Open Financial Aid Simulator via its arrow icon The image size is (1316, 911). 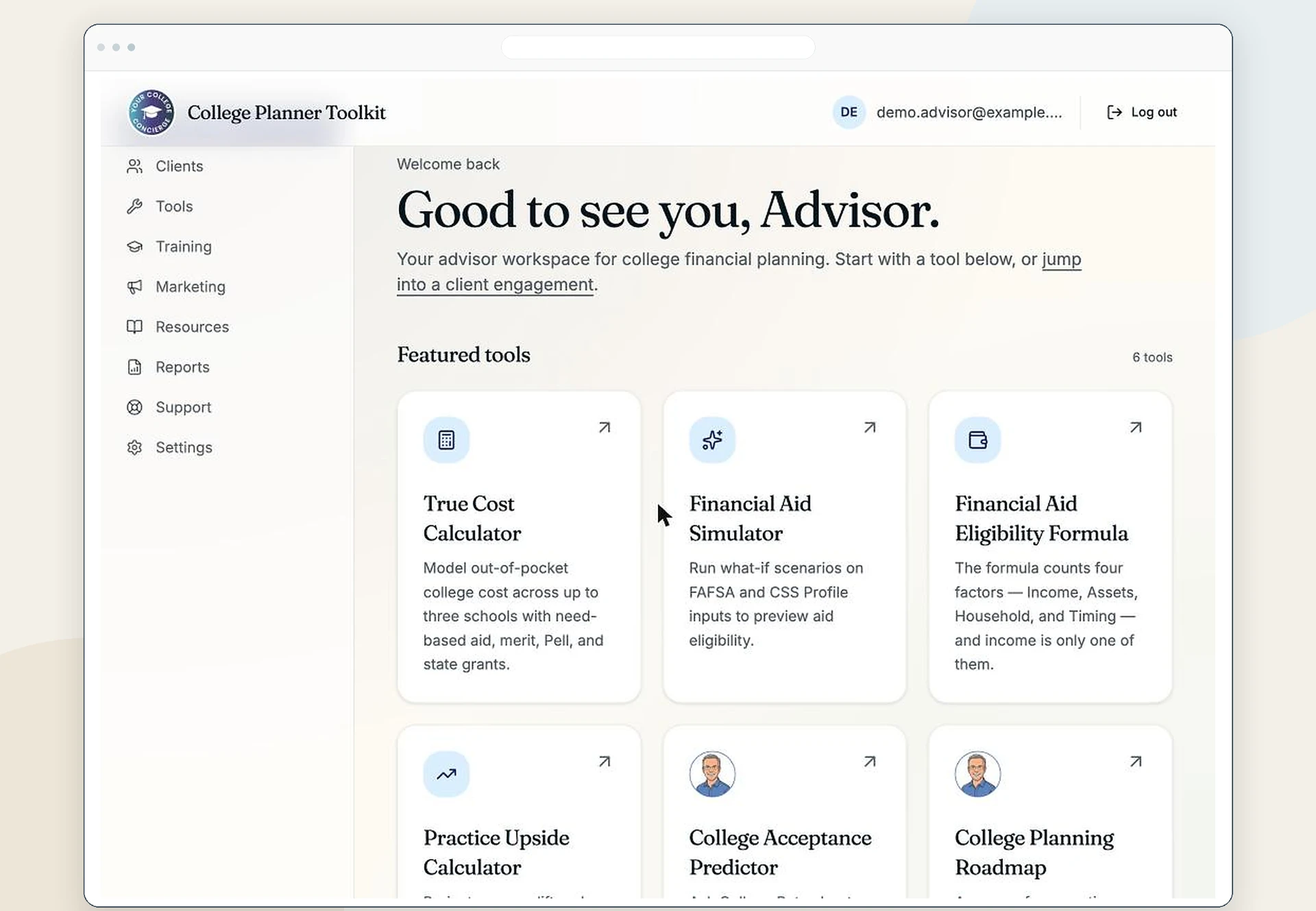(x=870, y=428)
